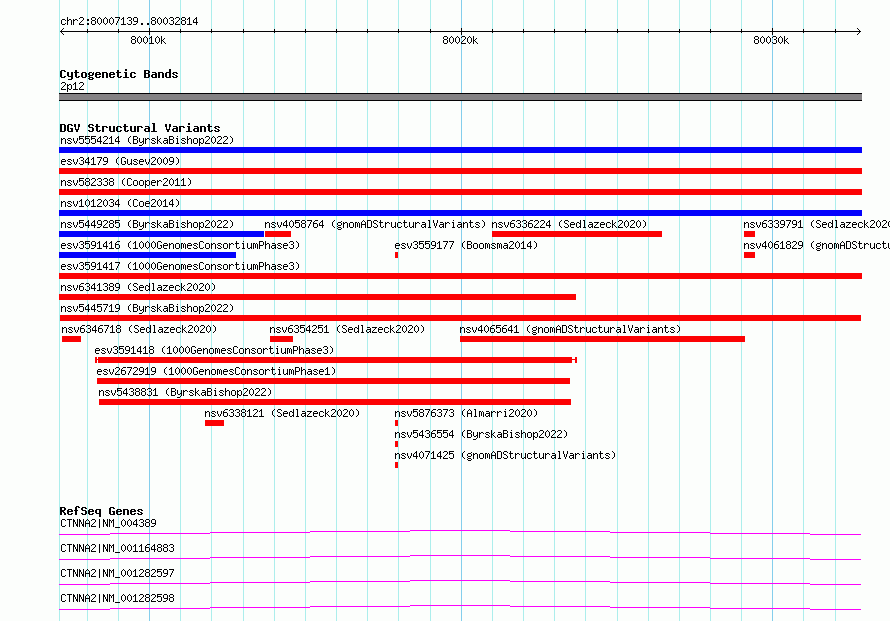Click the small red nsv6339791 bar
Viewport: 890px width, 621px height.
pyautogui.click(x=749, y=234)
